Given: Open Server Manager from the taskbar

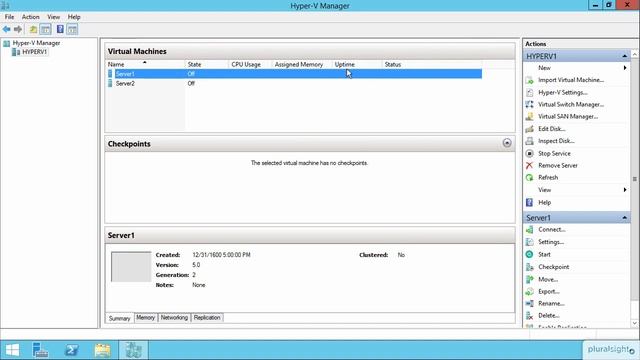Looking at the screenshot, I should click(40, 350).
